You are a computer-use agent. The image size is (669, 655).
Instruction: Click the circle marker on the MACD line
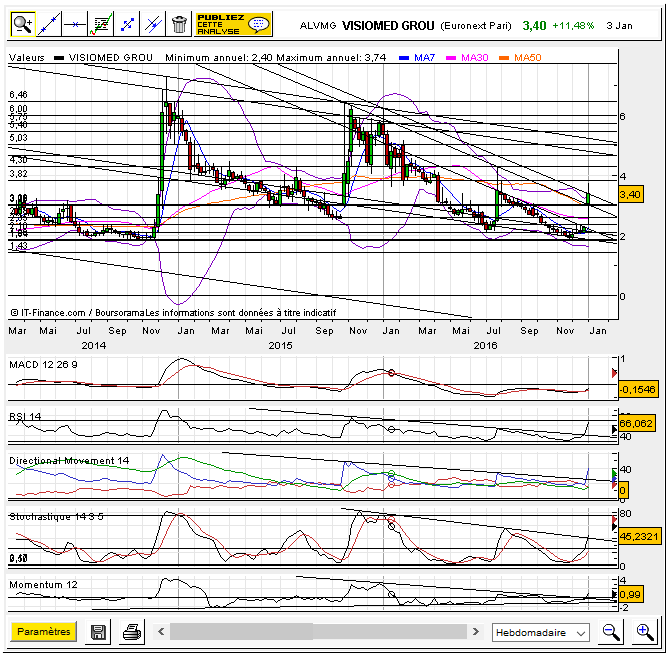(x=391, y=373)
